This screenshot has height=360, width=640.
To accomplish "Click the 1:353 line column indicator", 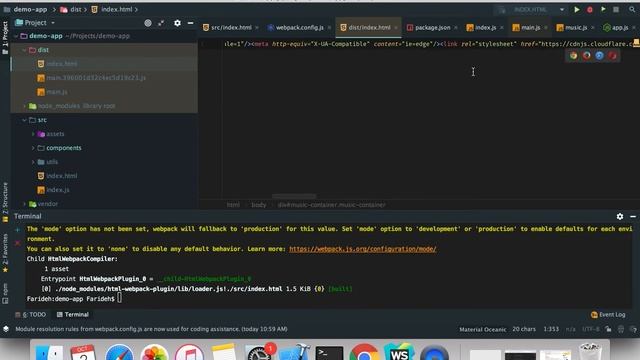I will coord(551,329).
